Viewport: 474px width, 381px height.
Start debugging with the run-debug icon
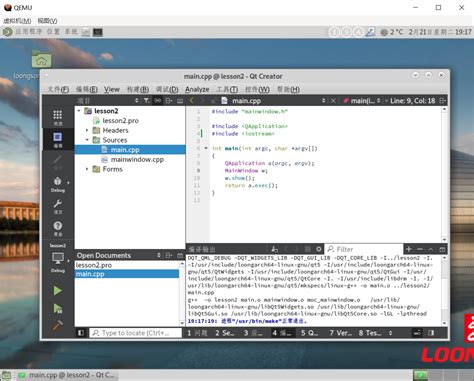pos(58,308)
